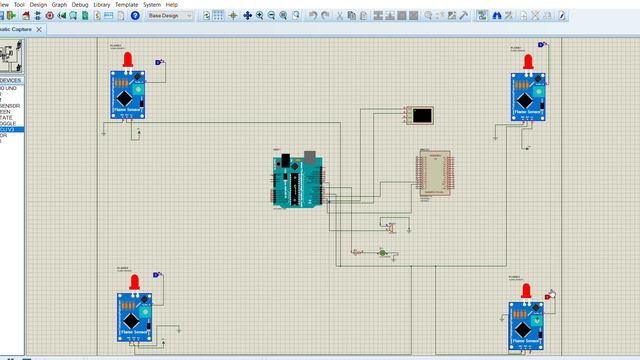Toggle the Wire Autorouter icon

click(x=482, y=16)
